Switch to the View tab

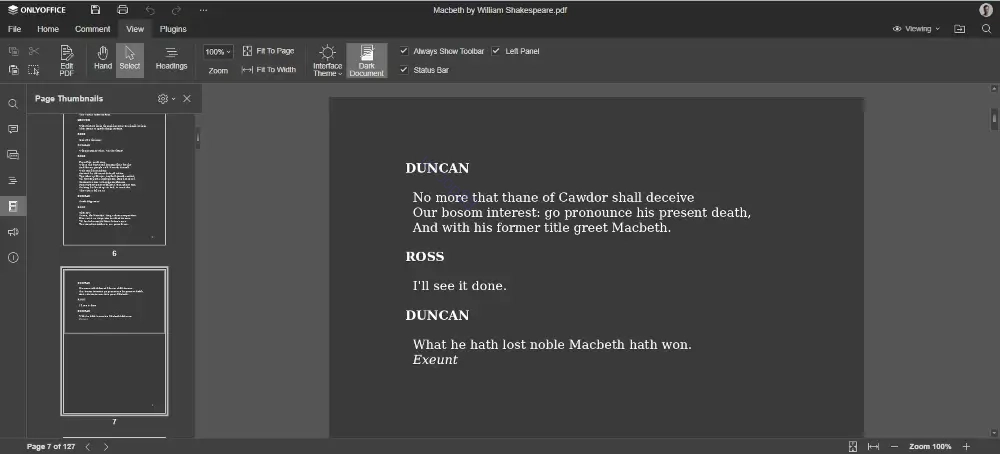click(x=135, y=29)
